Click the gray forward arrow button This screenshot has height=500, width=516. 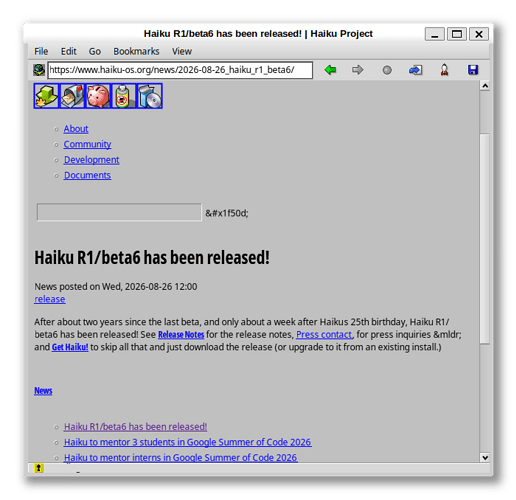click(357, 70)
